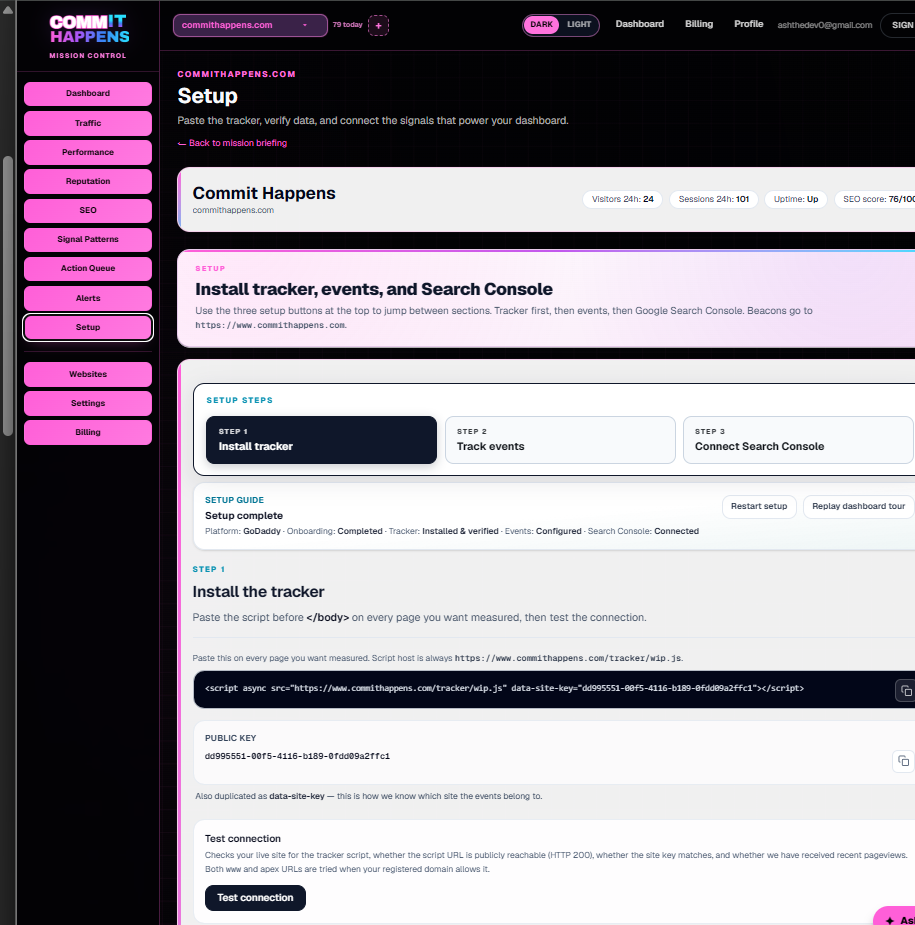The image size is (915, 925).
Task: Click the COMMITHAPPENS.COM breadcrumb label
Action: [x=237, y=74]
